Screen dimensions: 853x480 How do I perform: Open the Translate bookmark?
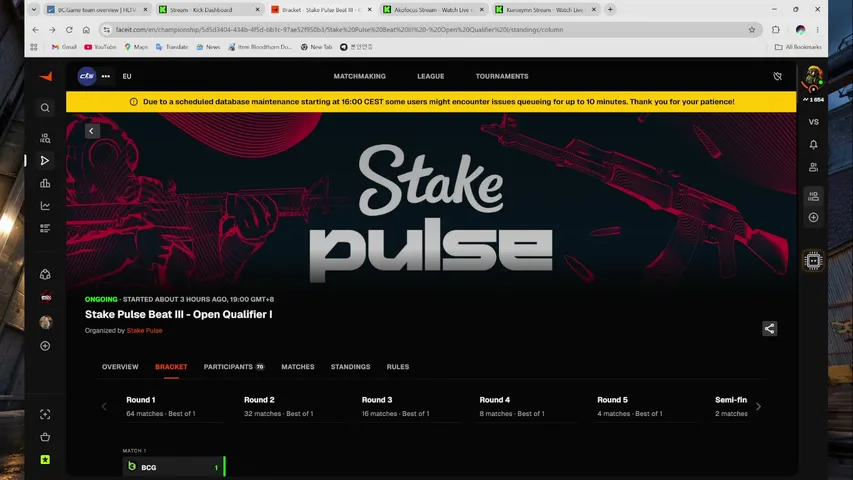[x=172, y=47]
